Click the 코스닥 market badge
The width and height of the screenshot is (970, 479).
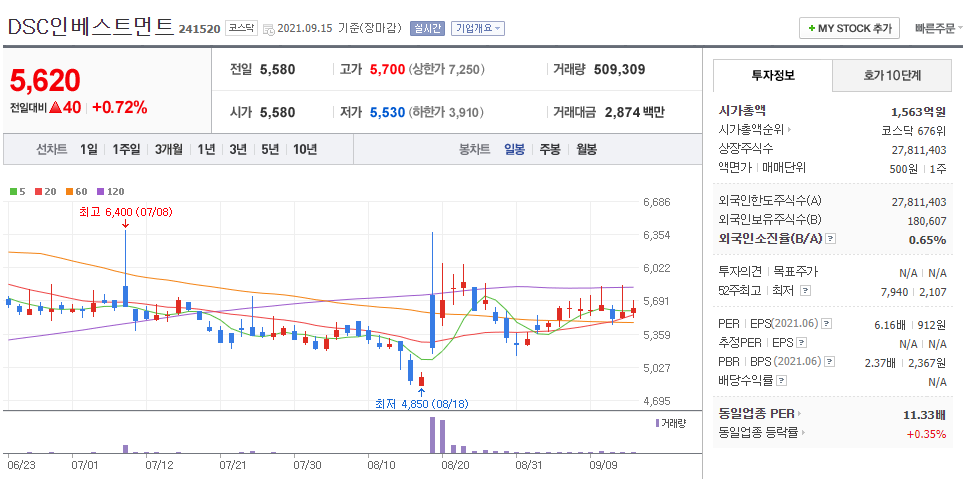pyautogui.click(x=241, y=28)
